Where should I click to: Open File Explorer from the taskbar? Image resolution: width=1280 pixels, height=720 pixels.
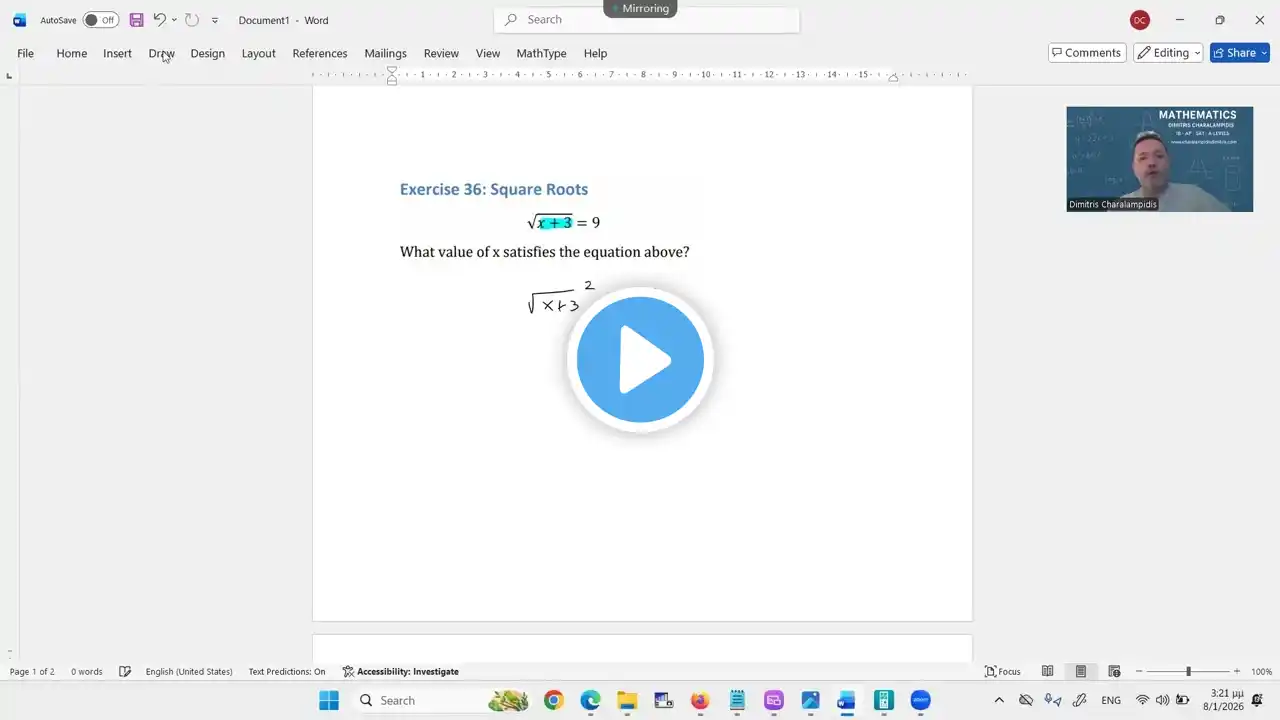point(627,700)
